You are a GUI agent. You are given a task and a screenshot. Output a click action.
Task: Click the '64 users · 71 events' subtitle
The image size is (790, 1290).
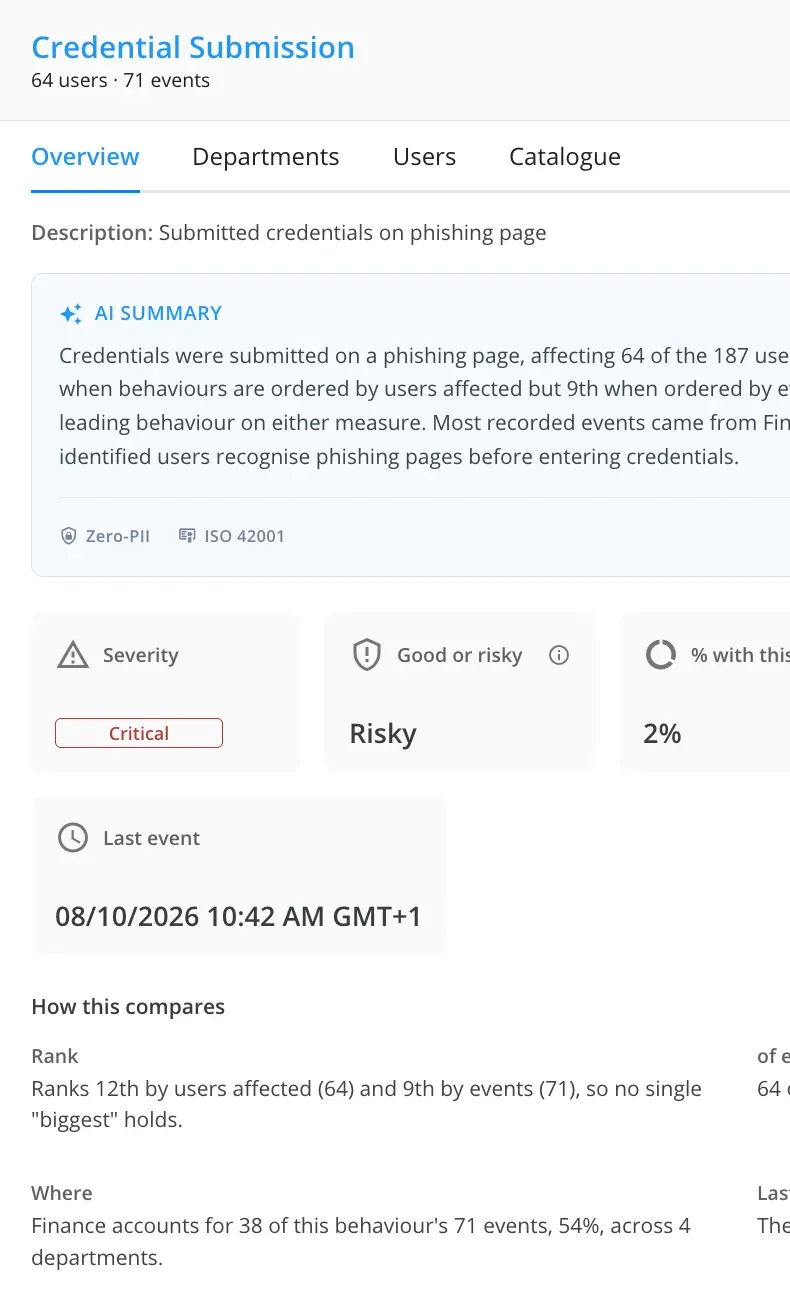tap(121, 81)
